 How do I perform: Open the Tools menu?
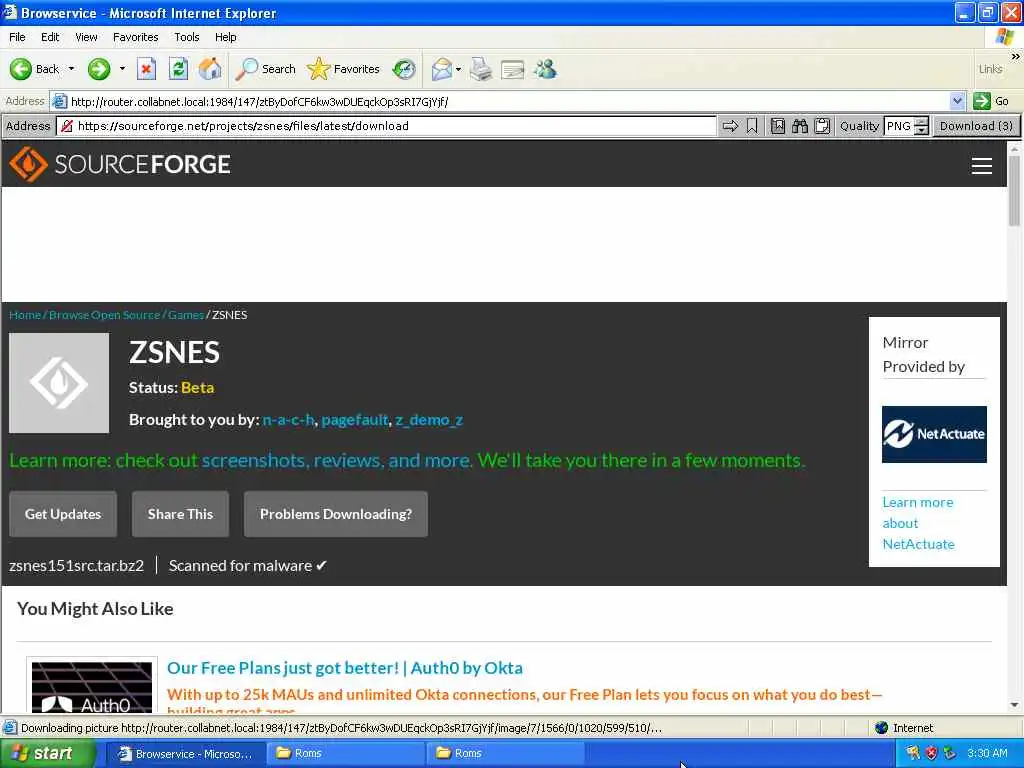click(x=187, y=37)
